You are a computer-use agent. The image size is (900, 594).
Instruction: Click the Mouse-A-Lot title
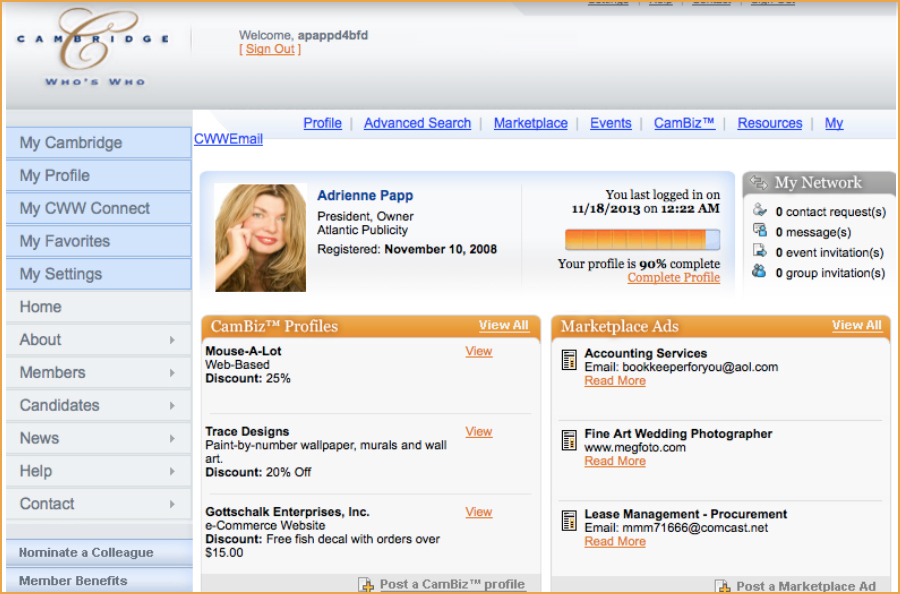(243, 351)
